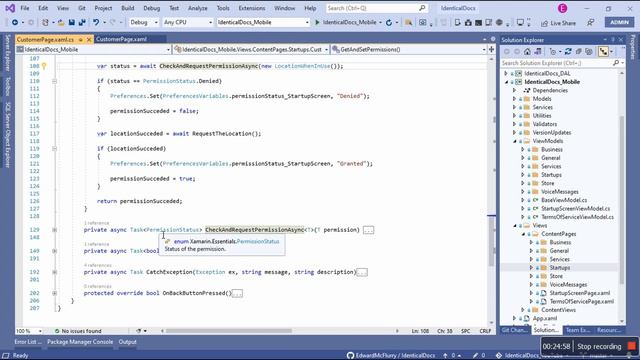Click the PermissionStatus link in tooltip

[258, 242]
